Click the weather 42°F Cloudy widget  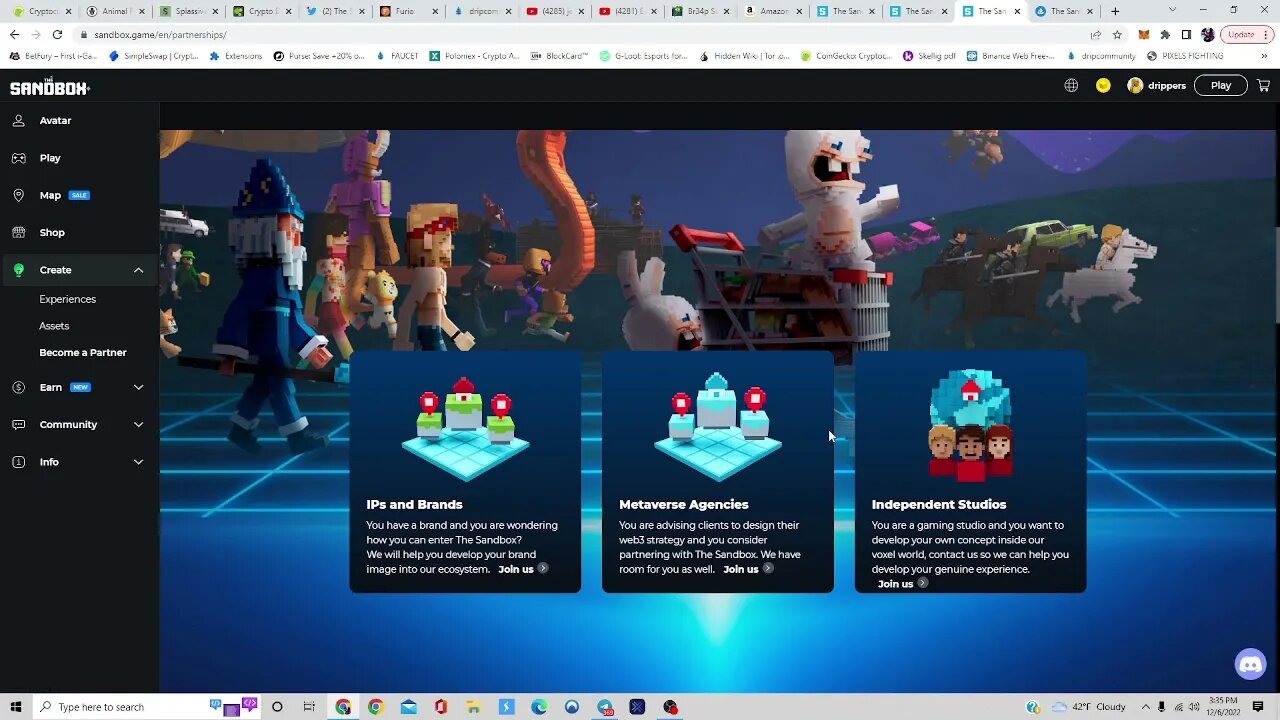[x=1088, y=707]
